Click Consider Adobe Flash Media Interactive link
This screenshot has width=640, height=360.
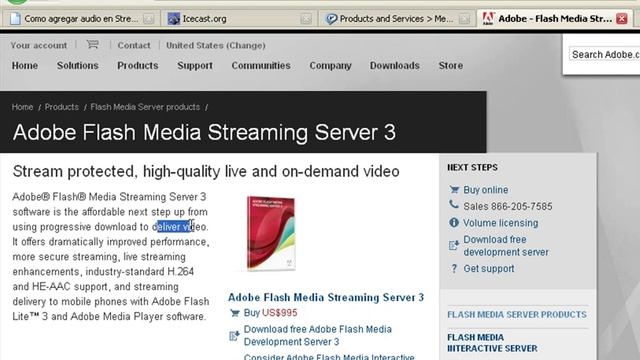pos(329,356)
